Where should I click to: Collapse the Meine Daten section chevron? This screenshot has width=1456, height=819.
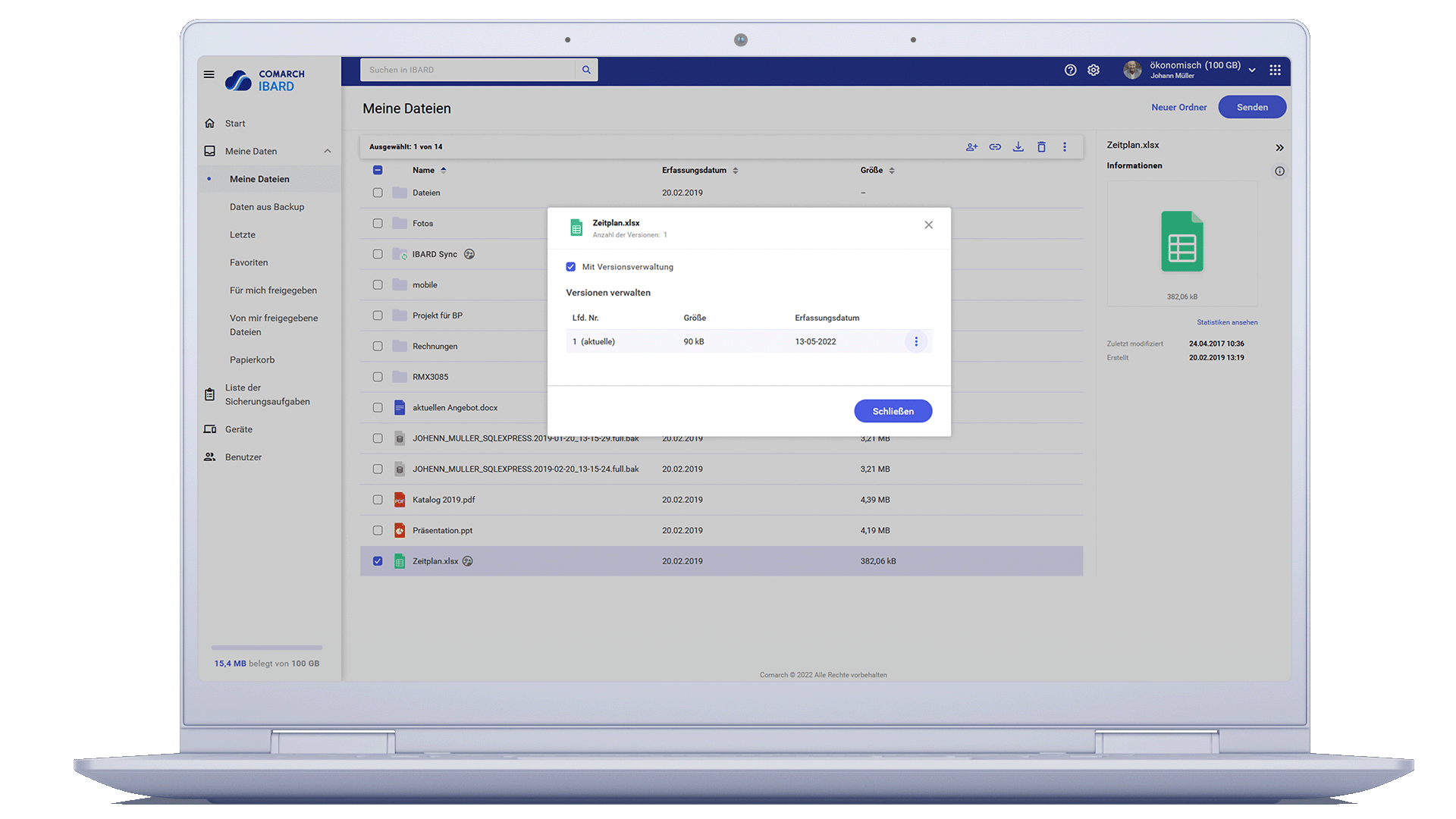[x=328, y=151]
